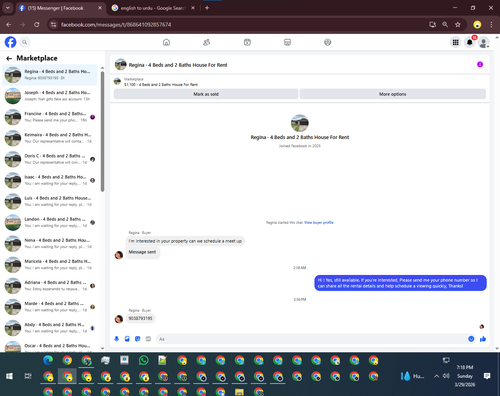Go back using the Marketplace arrow
The width and height of the screenshot is (500, 396).
[x=9, y=58]
